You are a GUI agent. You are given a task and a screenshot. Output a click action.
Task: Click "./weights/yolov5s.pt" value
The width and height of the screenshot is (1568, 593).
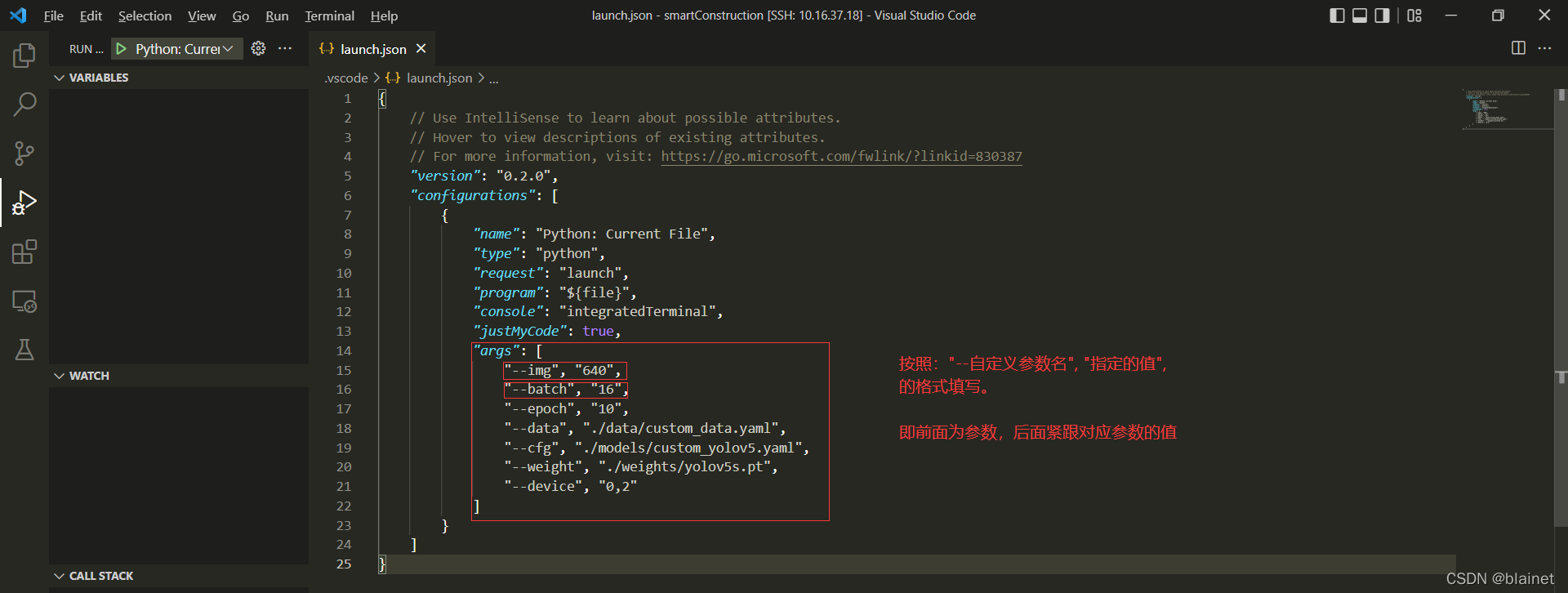(684, 466)
